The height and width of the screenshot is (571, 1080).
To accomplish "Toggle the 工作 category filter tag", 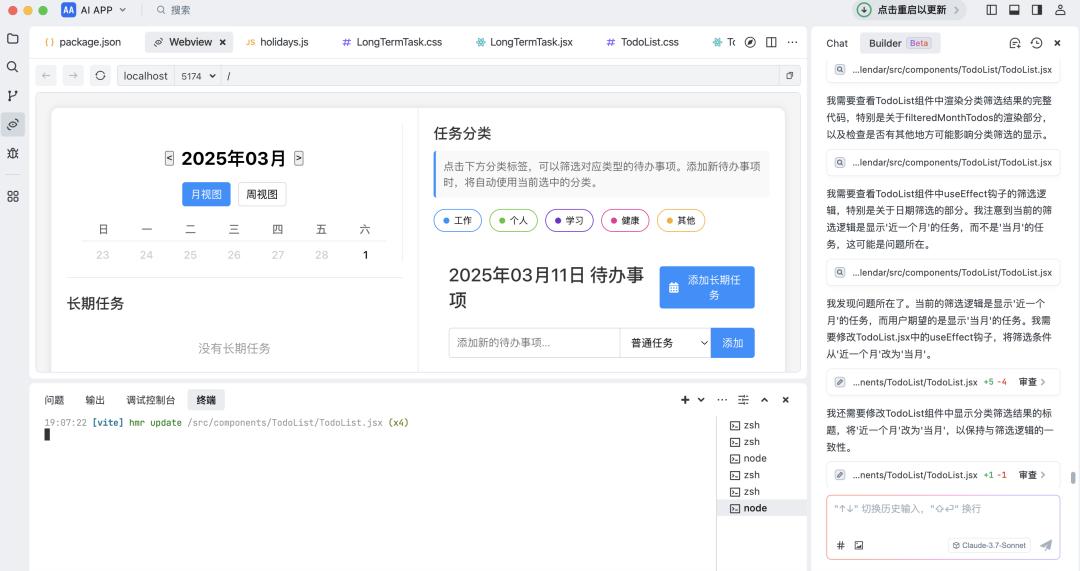I will [x=457, y=220].
